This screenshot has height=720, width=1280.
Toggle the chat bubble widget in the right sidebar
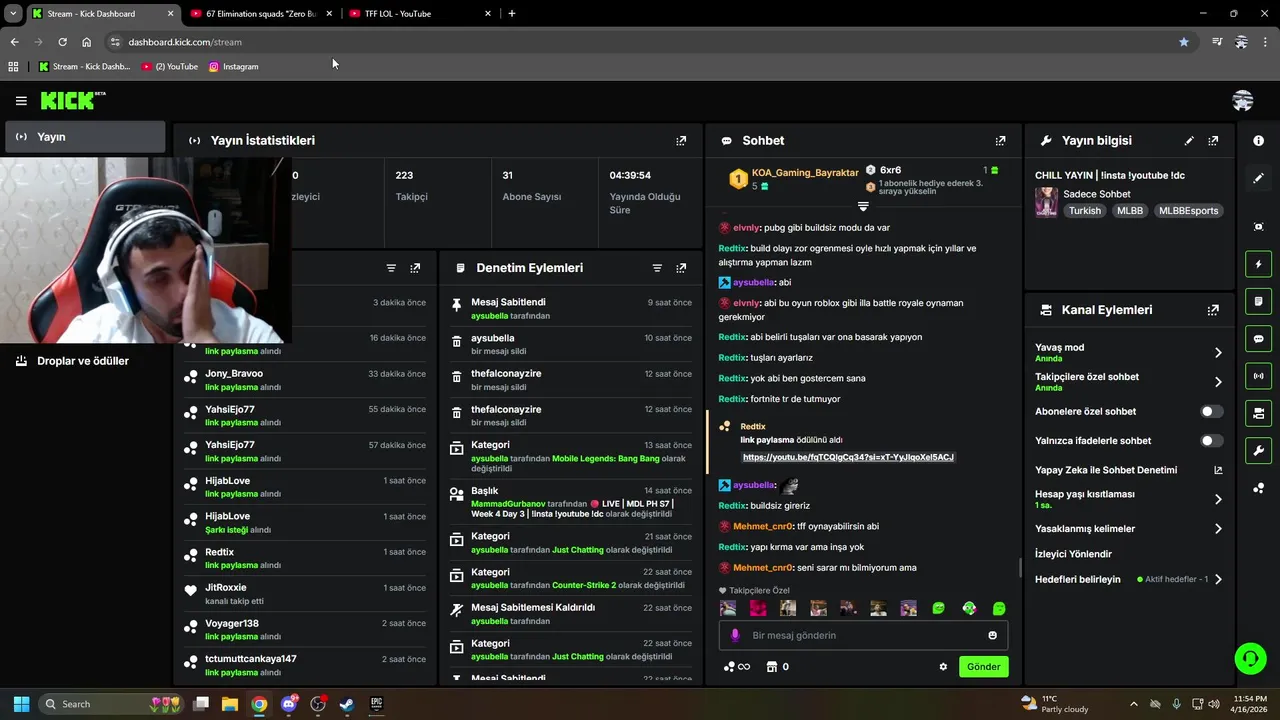coord(1258,339)
